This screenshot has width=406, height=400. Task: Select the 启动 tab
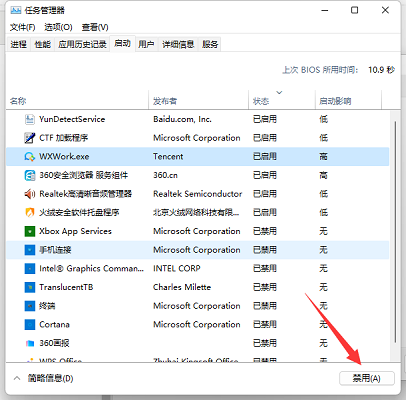pyautogui.click(x=122, y=44)
